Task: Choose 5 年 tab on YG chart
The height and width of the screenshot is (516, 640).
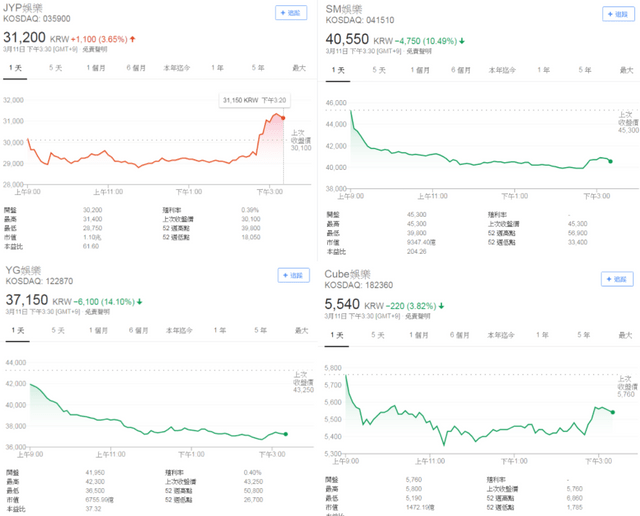Action: pyautogui.click(x=259, y=329)
